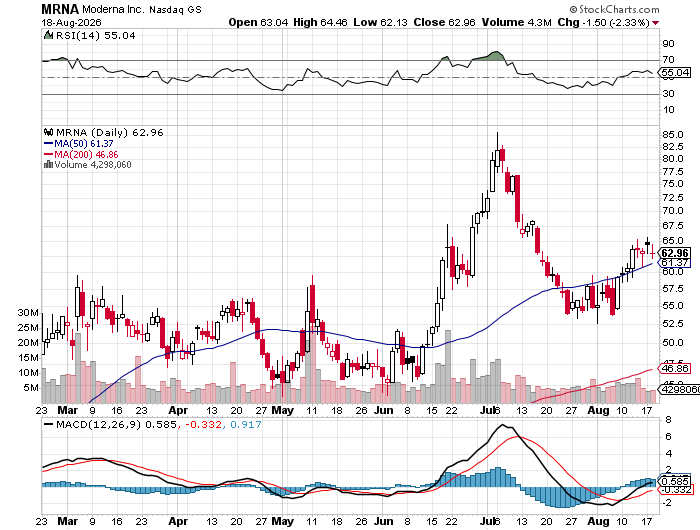The width and height of the screenshot is (700, 530).
Task: Click the RSI 90 axis label
Action: pos(669,44)
